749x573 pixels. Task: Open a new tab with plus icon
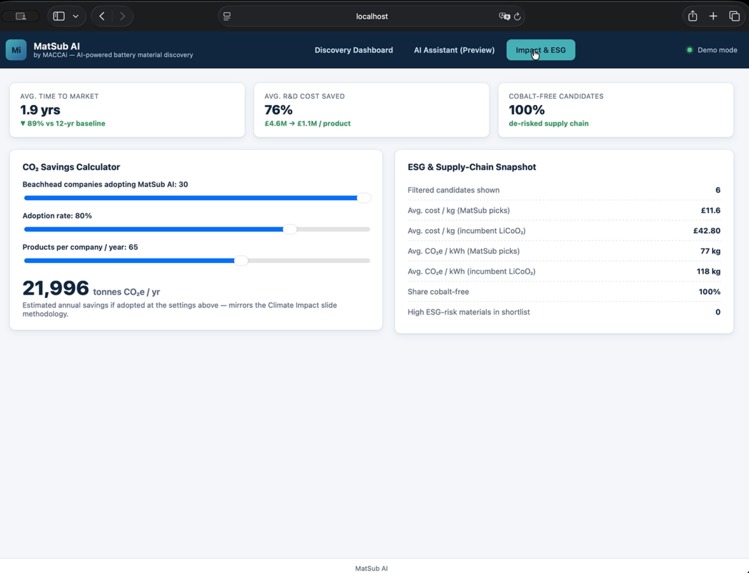click(x=713, y=16)
